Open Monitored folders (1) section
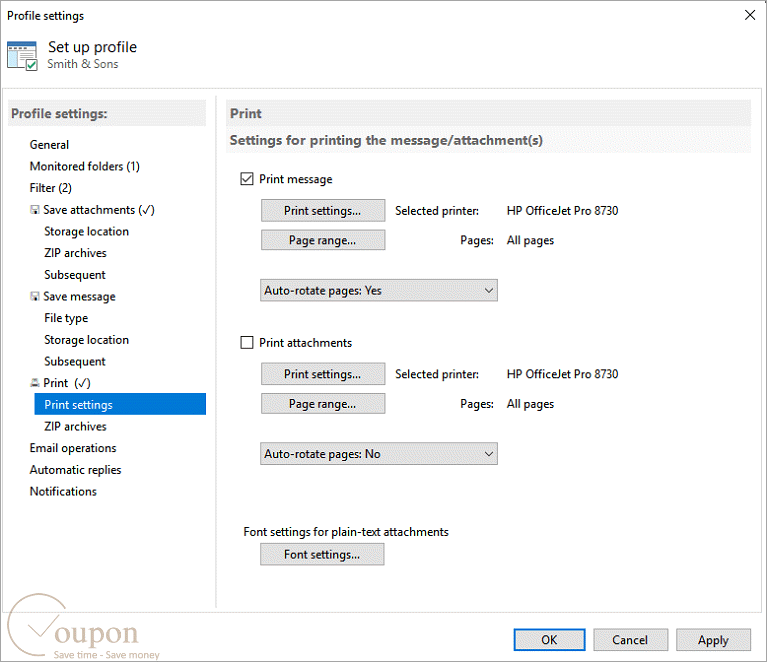The width and height of the screenshot is (767, 662). point(85,166)
